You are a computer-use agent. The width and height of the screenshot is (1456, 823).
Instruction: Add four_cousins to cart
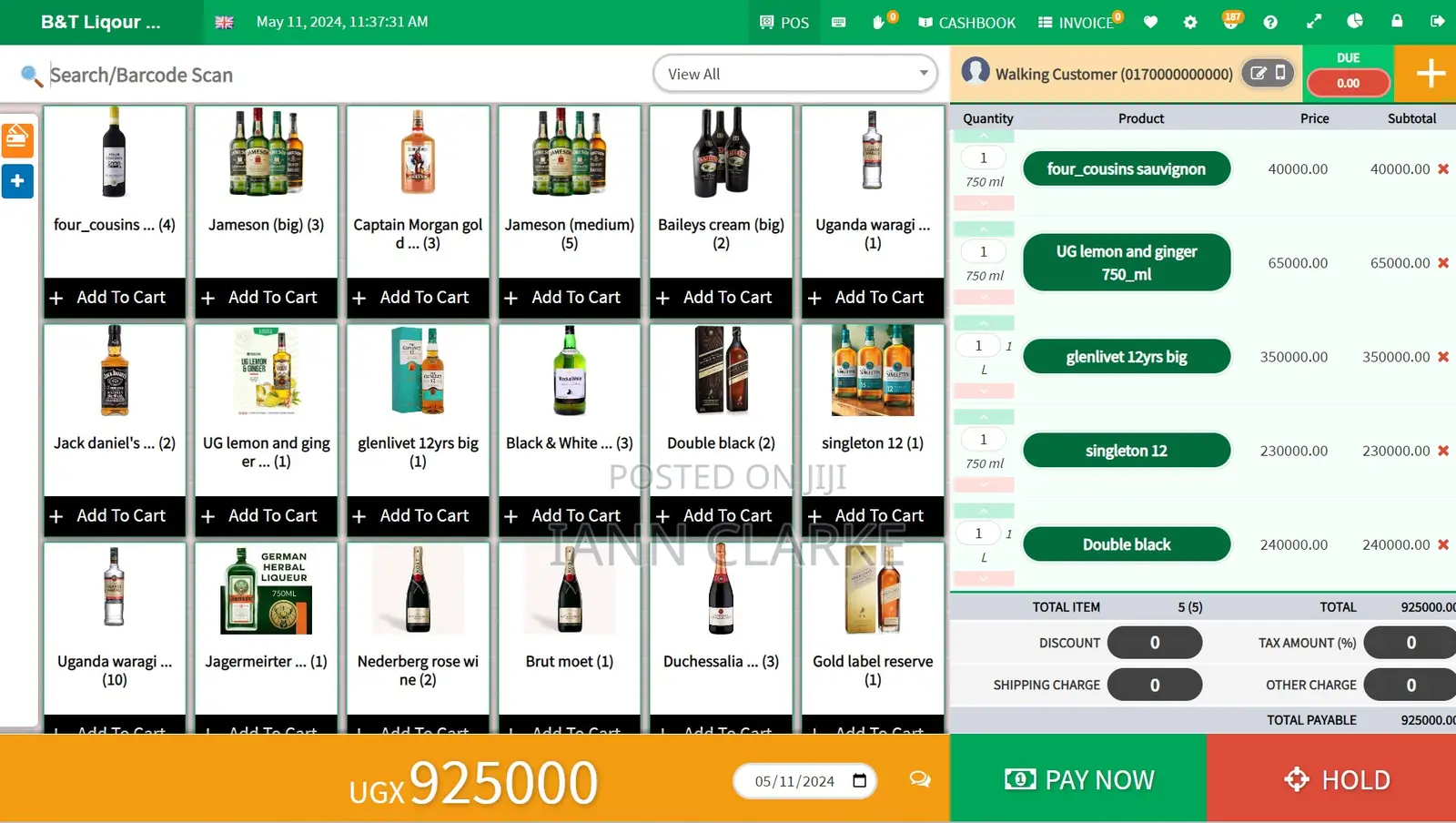pos(115,298)
